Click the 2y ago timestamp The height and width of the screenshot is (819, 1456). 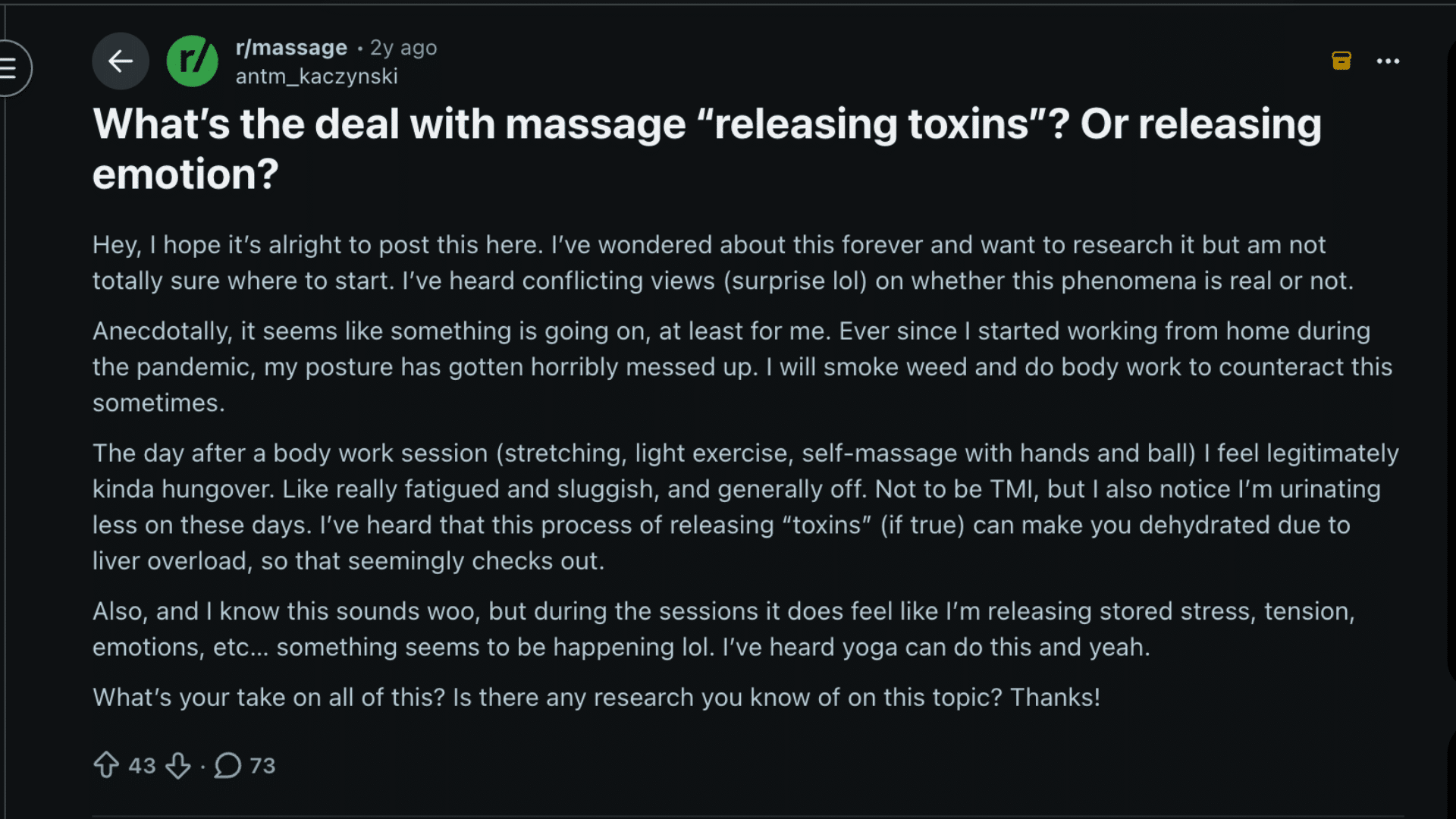pyautogui.click(x=403, y=47)
